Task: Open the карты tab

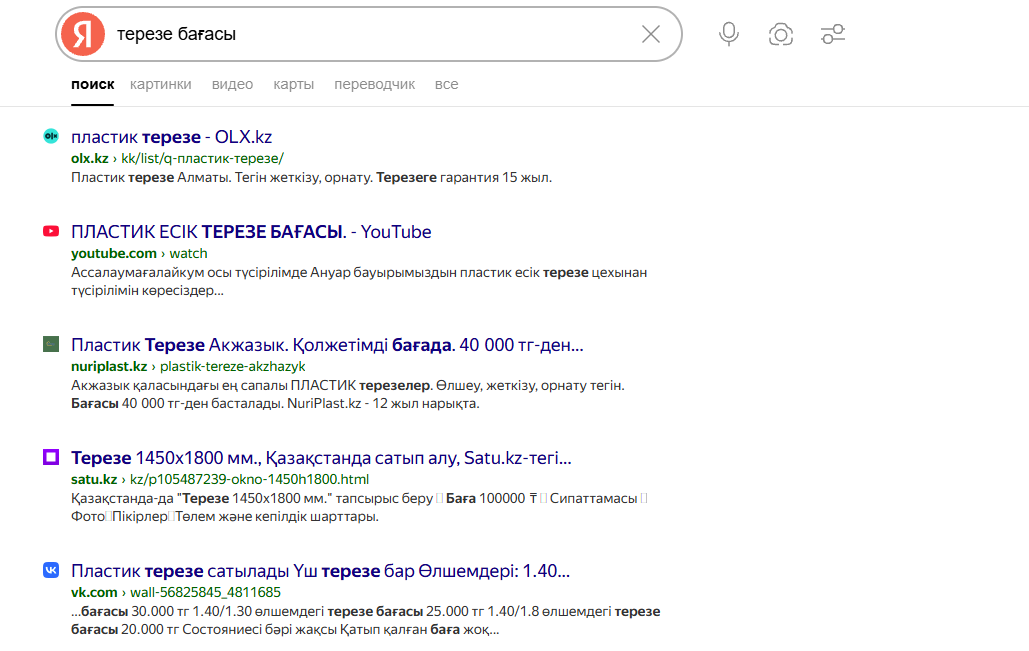Action: coord(293,84)
